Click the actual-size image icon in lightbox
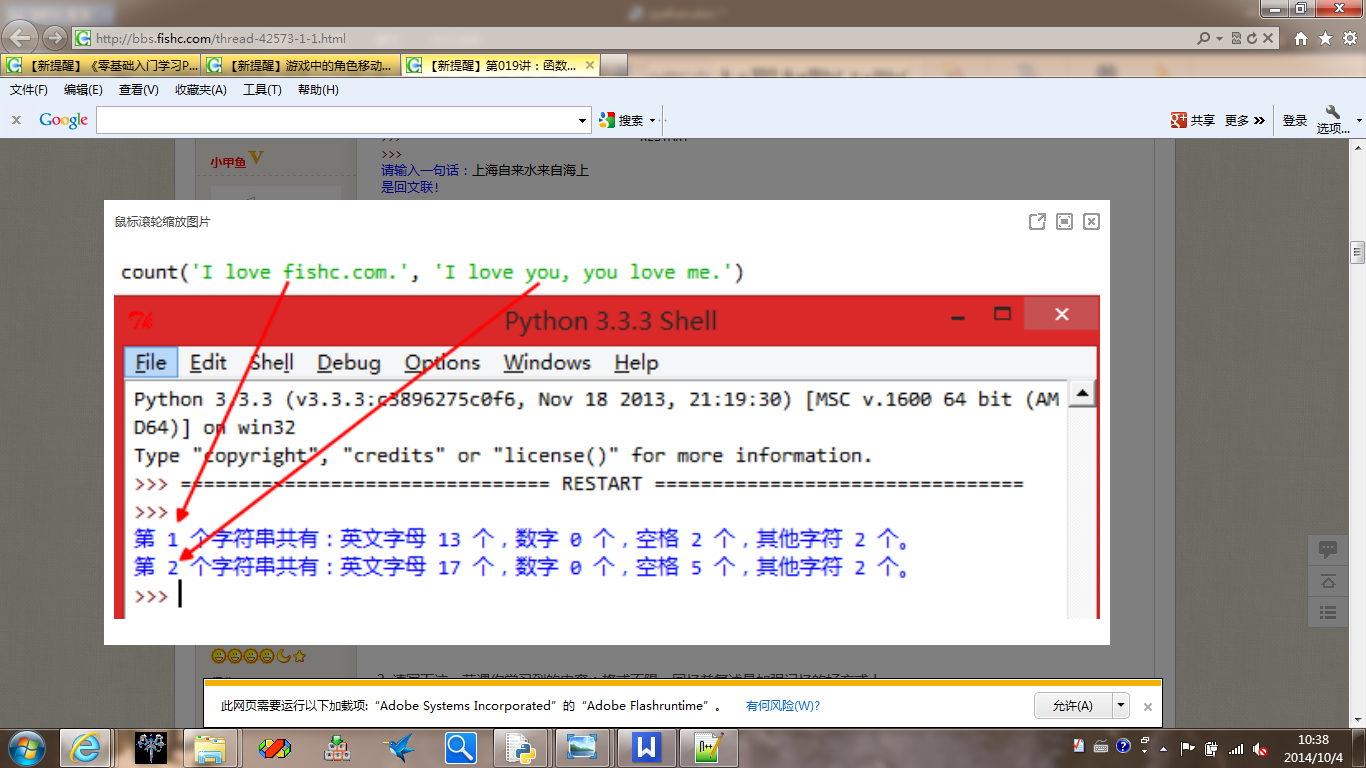The image size is (1366, 768). [1064, 222]
